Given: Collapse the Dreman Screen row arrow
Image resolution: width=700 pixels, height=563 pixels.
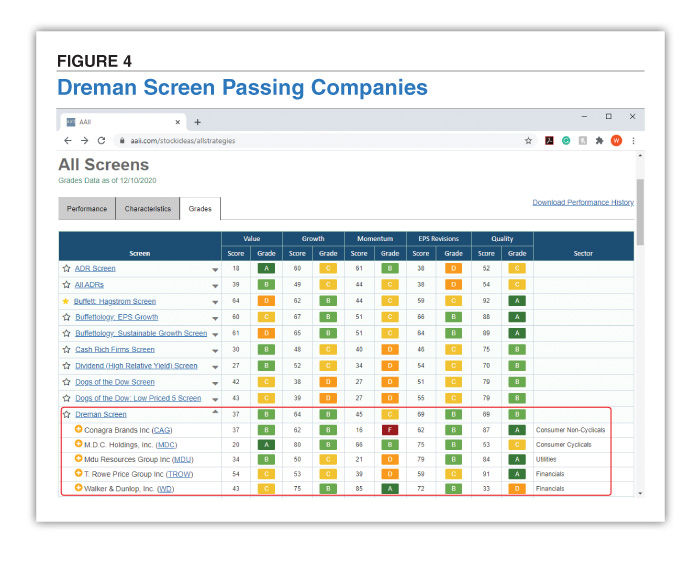Looking at the screenshot, I should click(x=215, y=412).
